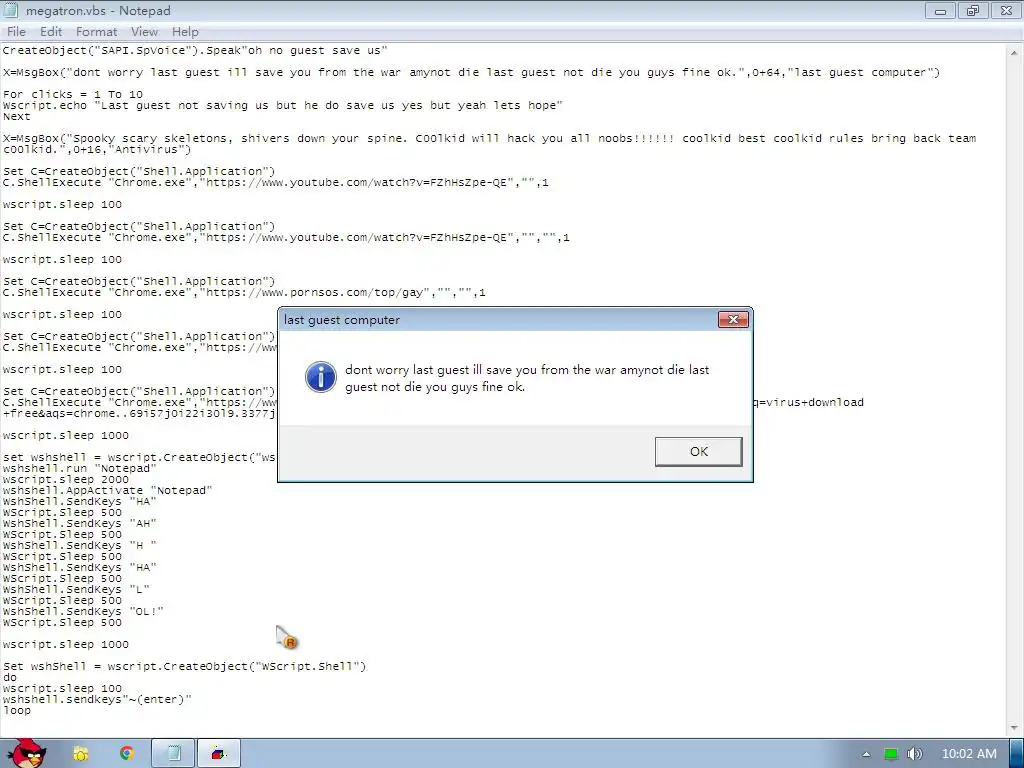Click the green network tray icon
1024x768 pixels.
(891, 754)
